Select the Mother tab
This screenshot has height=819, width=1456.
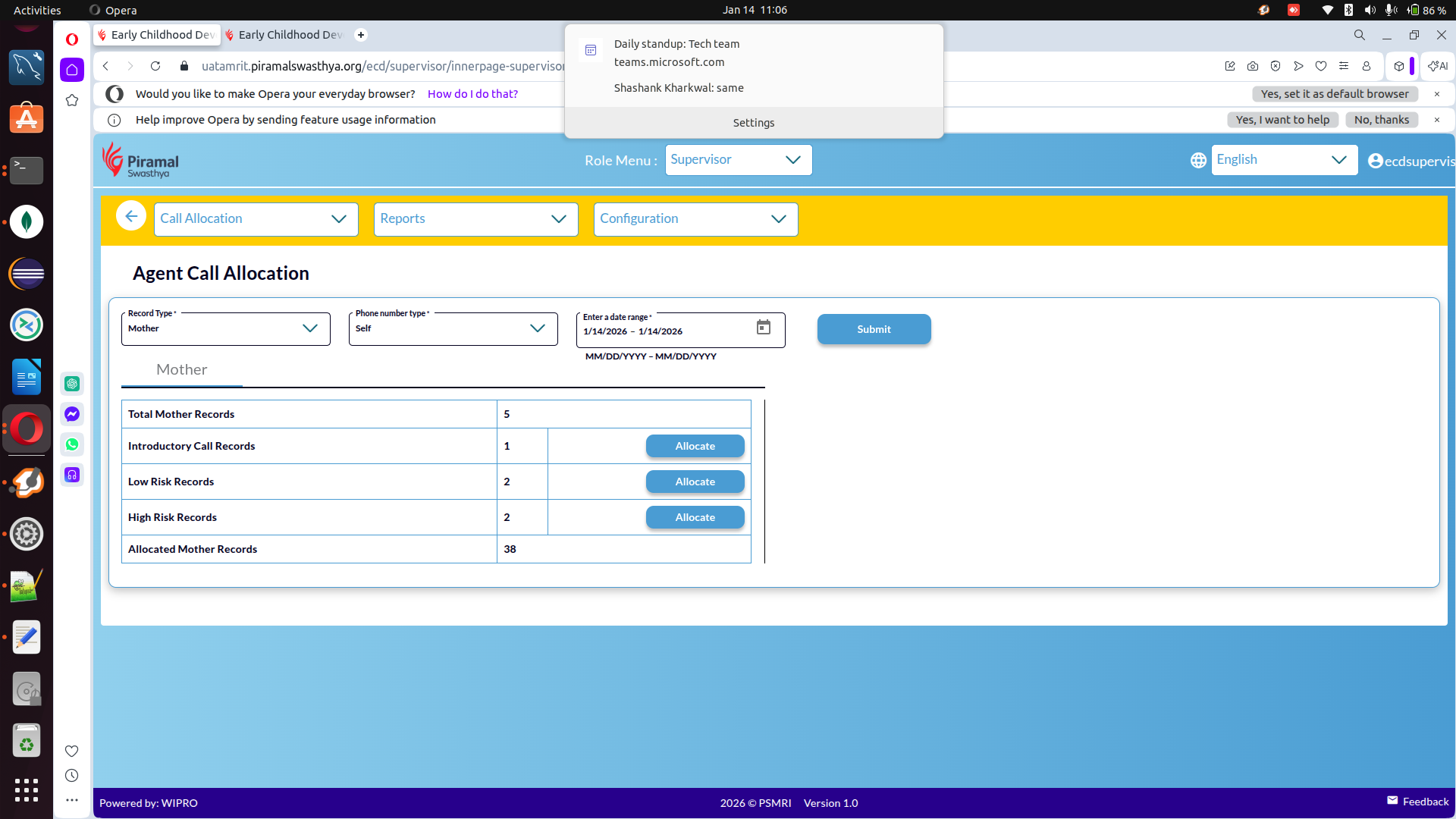(x=182, y=369)
